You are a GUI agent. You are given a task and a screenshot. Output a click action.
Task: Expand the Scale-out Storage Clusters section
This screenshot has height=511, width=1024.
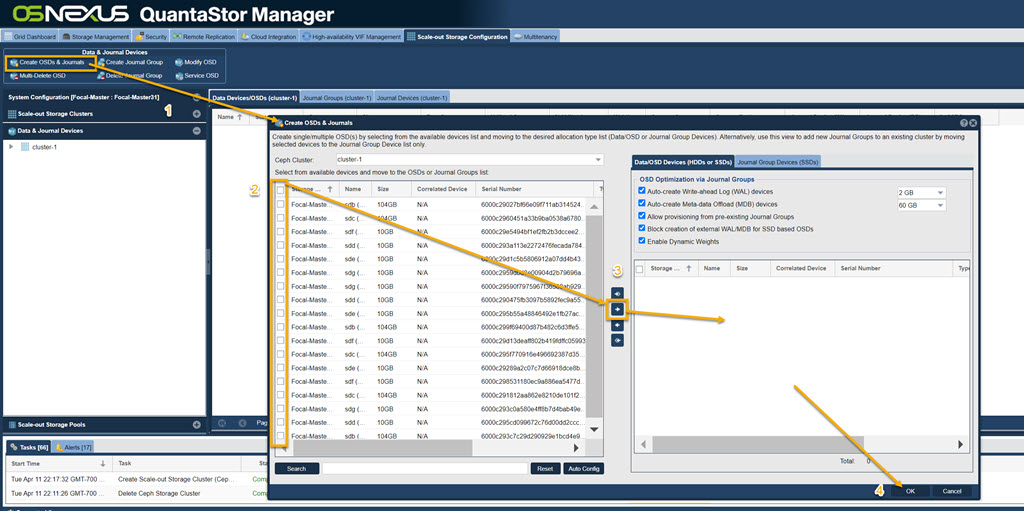coord(197,114)
